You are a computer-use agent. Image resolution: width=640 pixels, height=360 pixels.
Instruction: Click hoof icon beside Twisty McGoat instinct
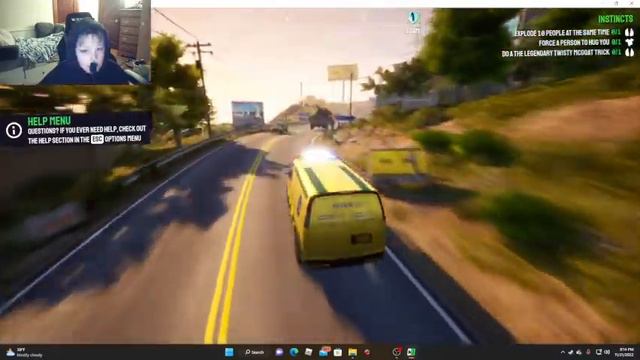629,53
